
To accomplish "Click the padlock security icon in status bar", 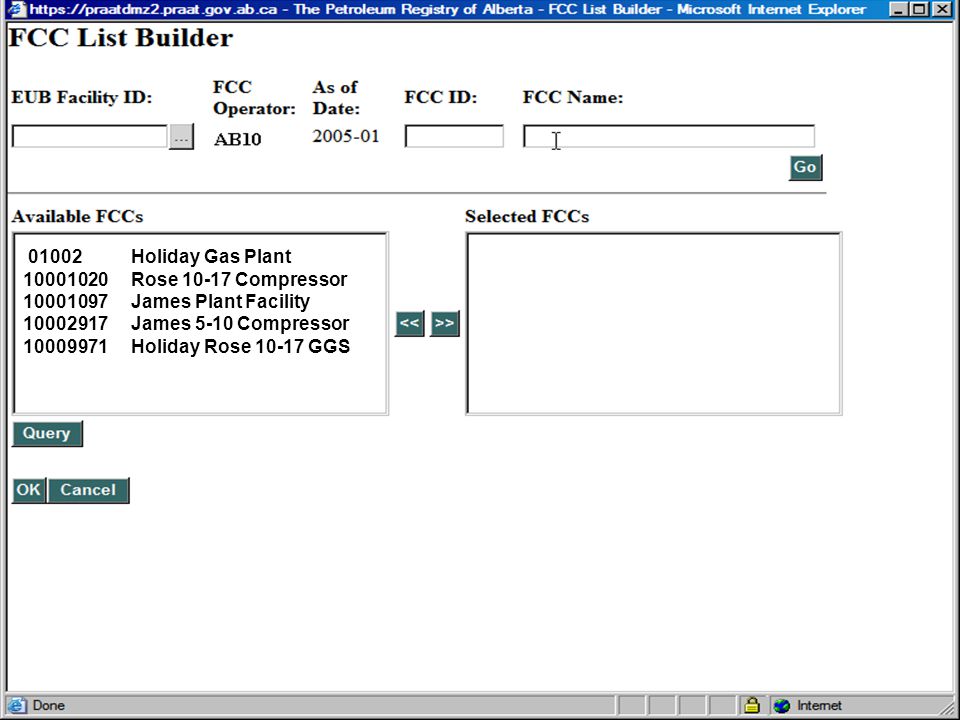I will [x=752, y=705].
